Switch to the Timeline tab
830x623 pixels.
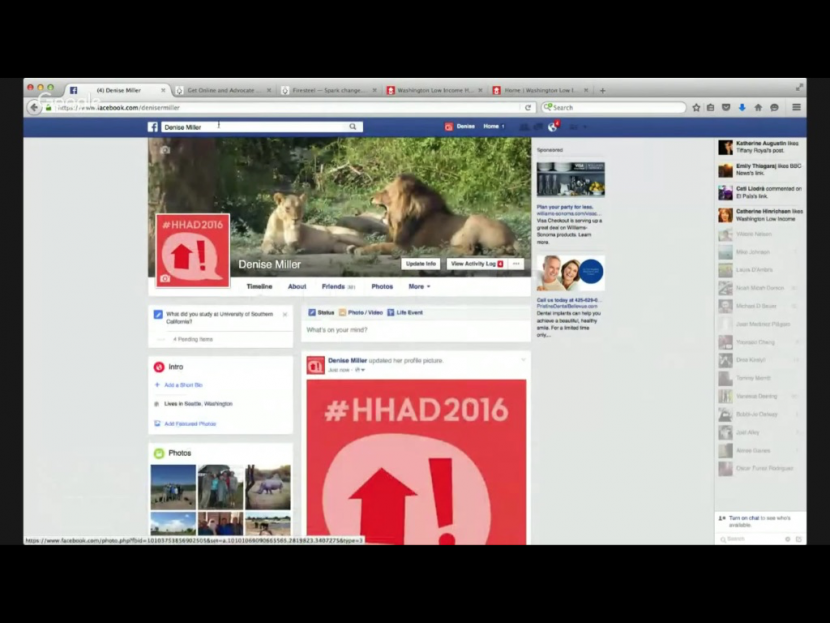click(259, 286)
